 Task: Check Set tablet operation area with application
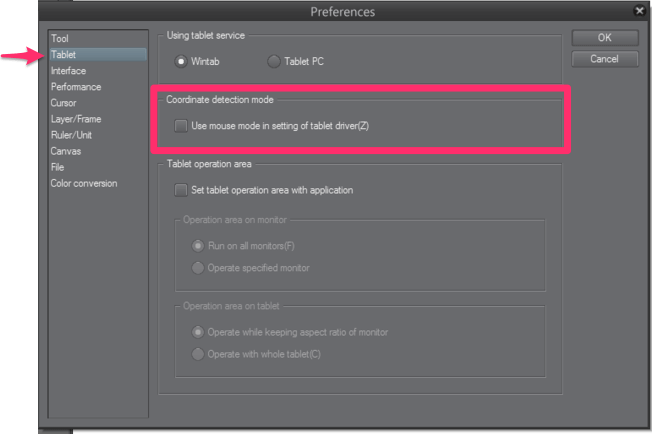[x=181, y=190]
